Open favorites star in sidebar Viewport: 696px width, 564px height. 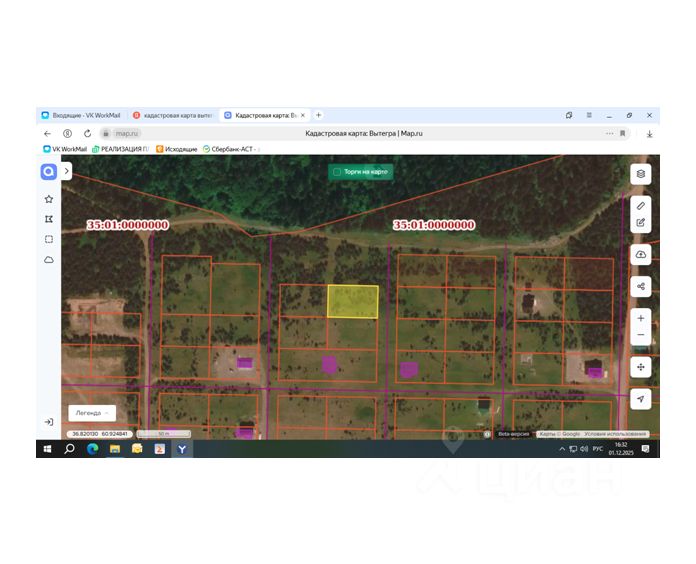(49, 199)
